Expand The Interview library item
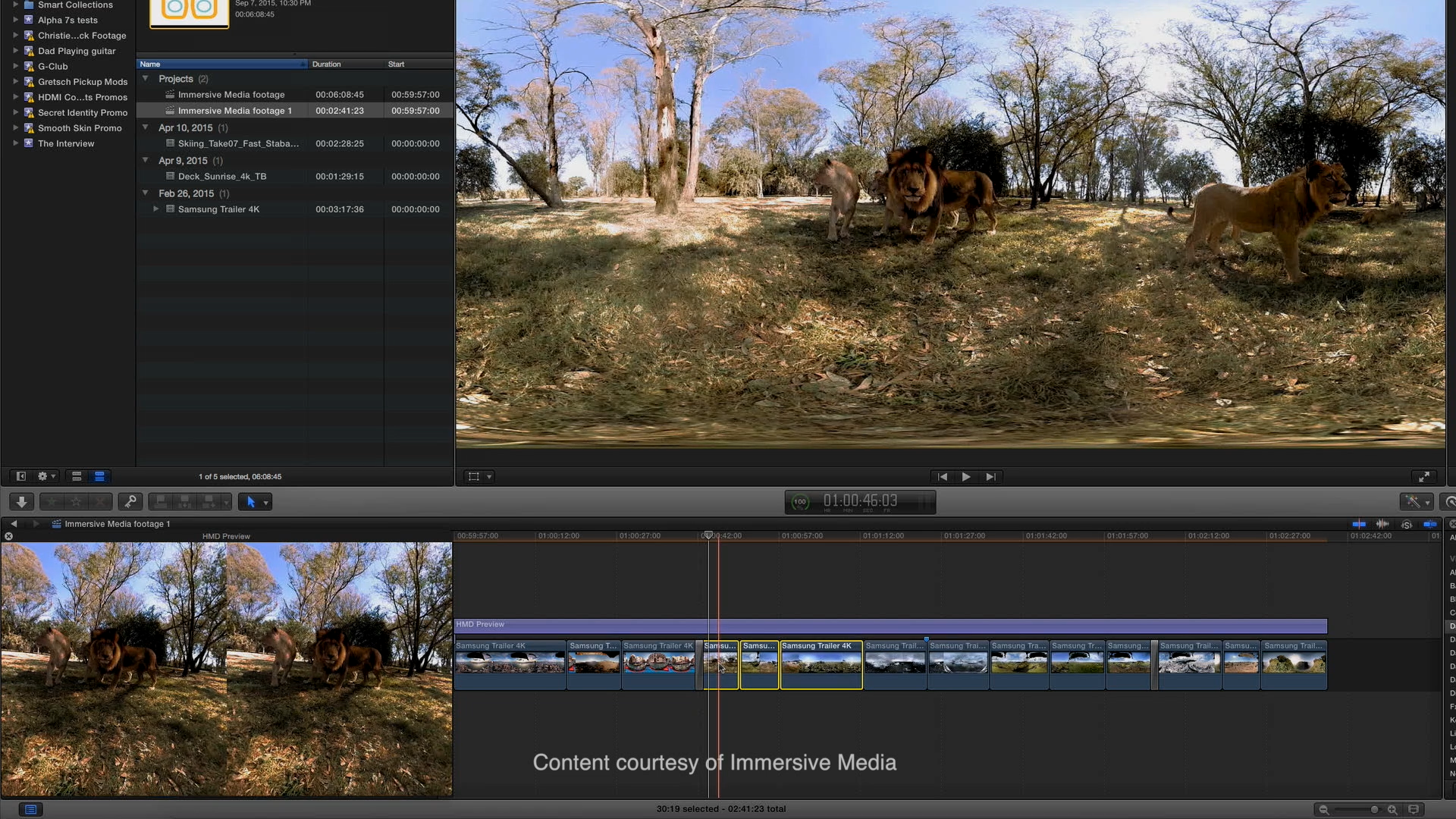This screenshot has height=819, width=1456. pos(15,143)
